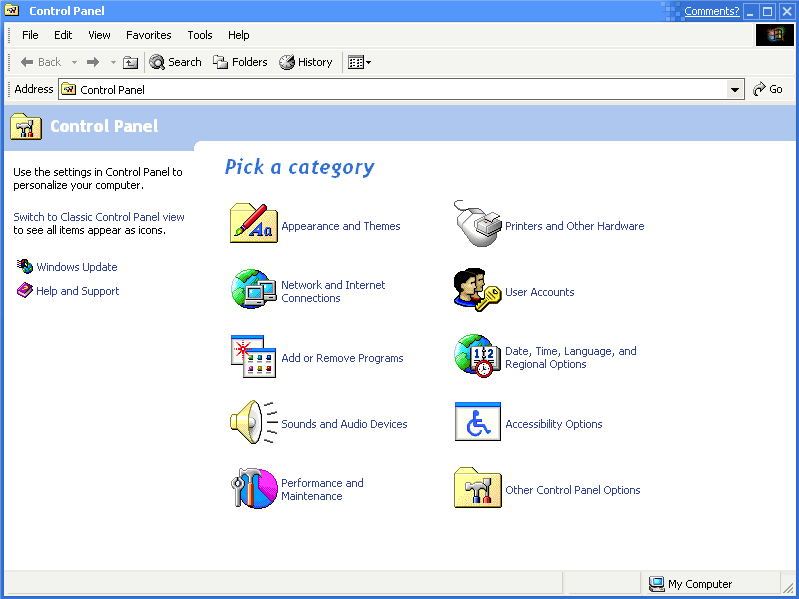The height and width of the screenshot is (599, 799).
Task: Open the Favorites menu
Action: pyautogui.click(x=149, y=35)
